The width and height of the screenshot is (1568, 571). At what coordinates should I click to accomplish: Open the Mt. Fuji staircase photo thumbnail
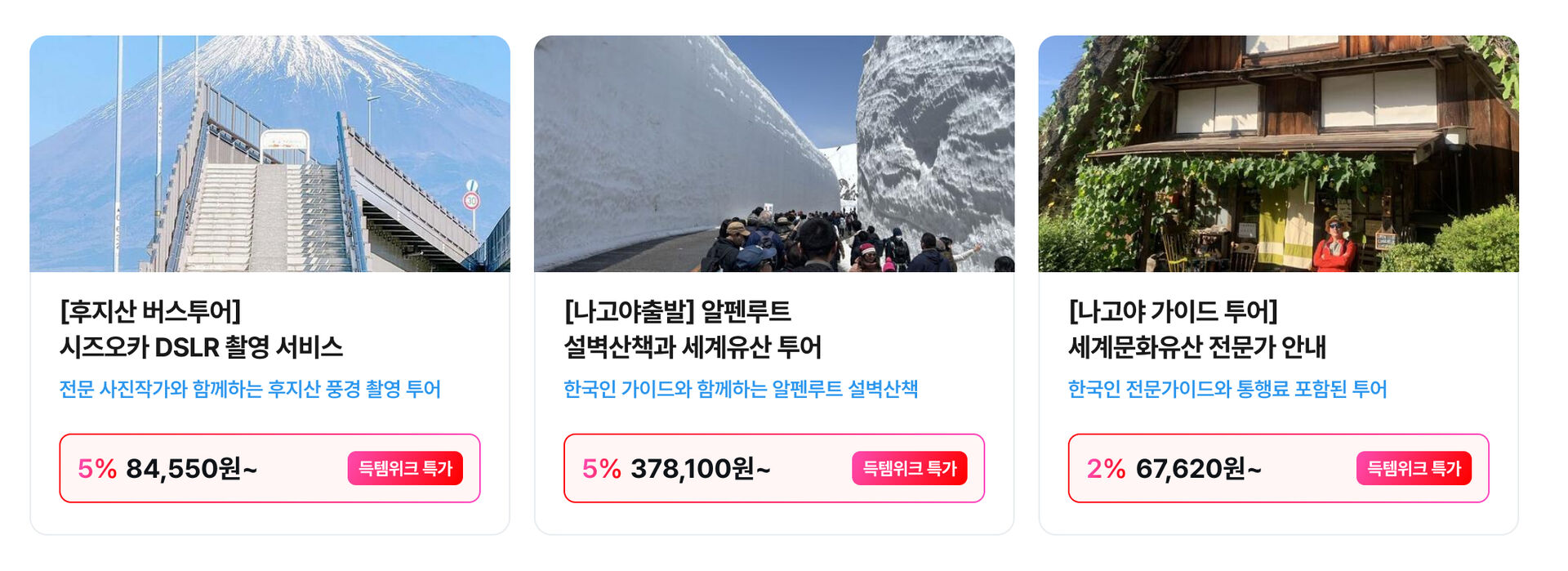point(269,154)
